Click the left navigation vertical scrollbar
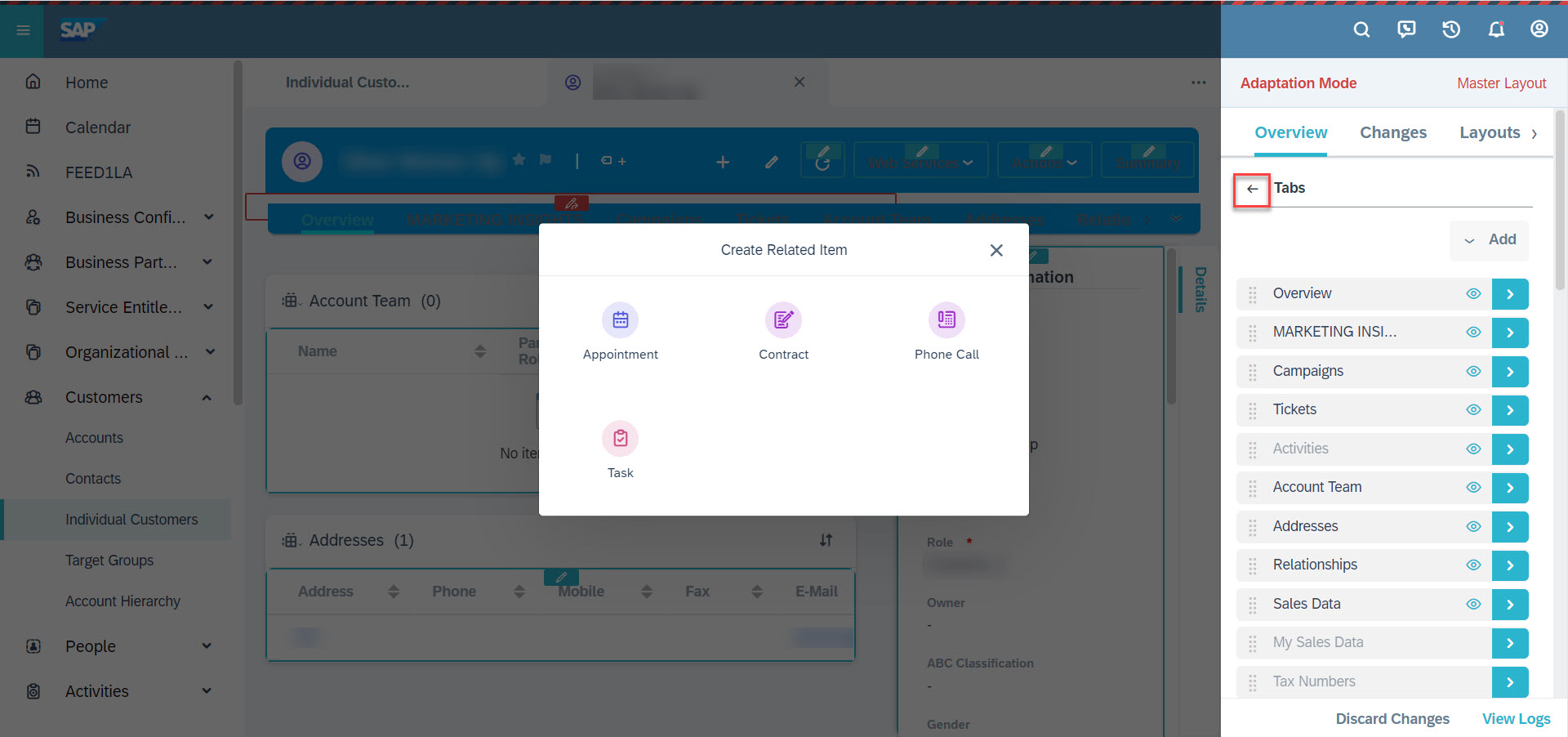1568x737 pixels. (238, 233)
